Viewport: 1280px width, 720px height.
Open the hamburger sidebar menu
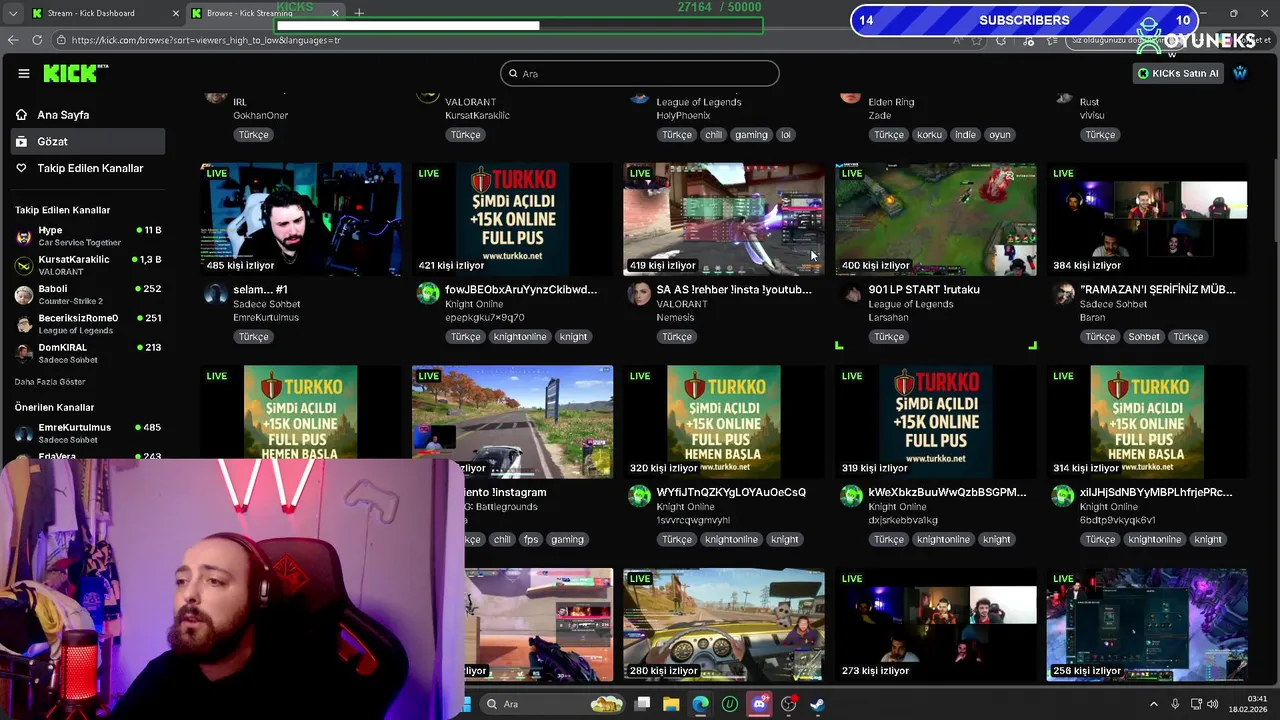pos(24,73)
